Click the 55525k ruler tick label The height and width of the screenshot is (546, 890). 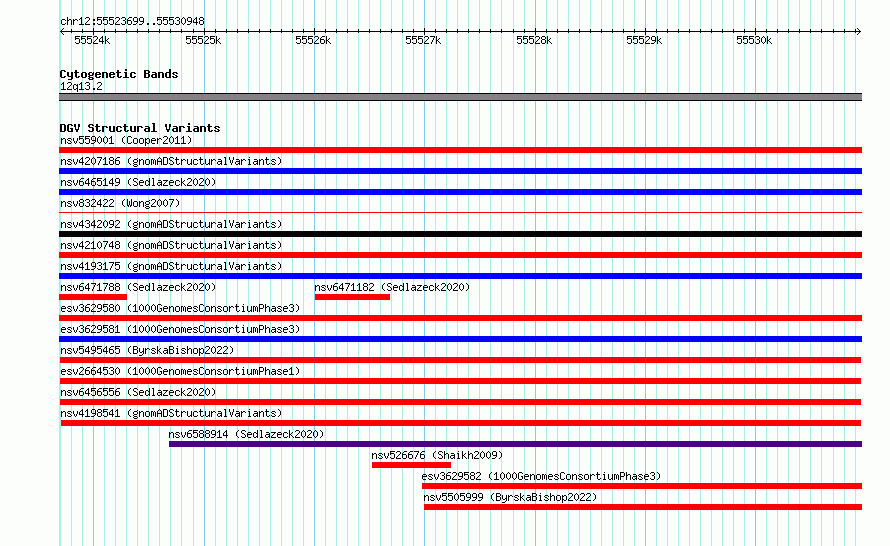203,40
